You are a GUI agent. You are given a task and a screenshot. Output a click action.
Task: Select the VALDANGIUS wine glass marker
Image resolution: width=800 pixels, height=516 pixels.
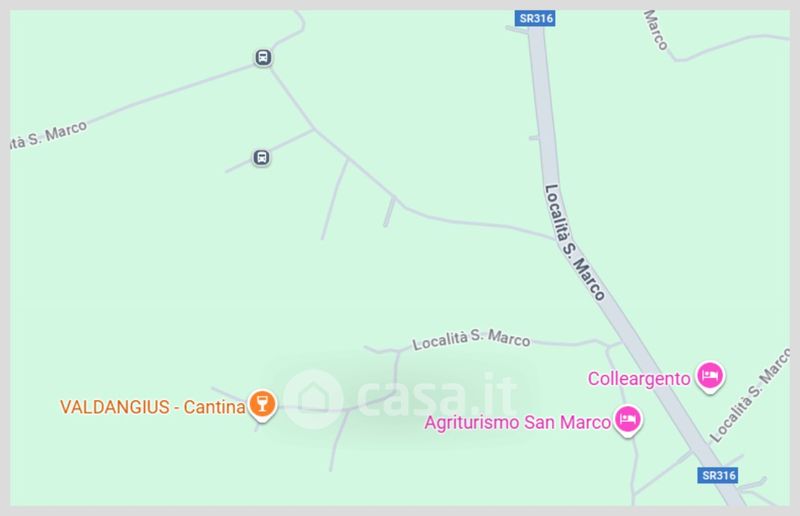[x=262, y=405]
